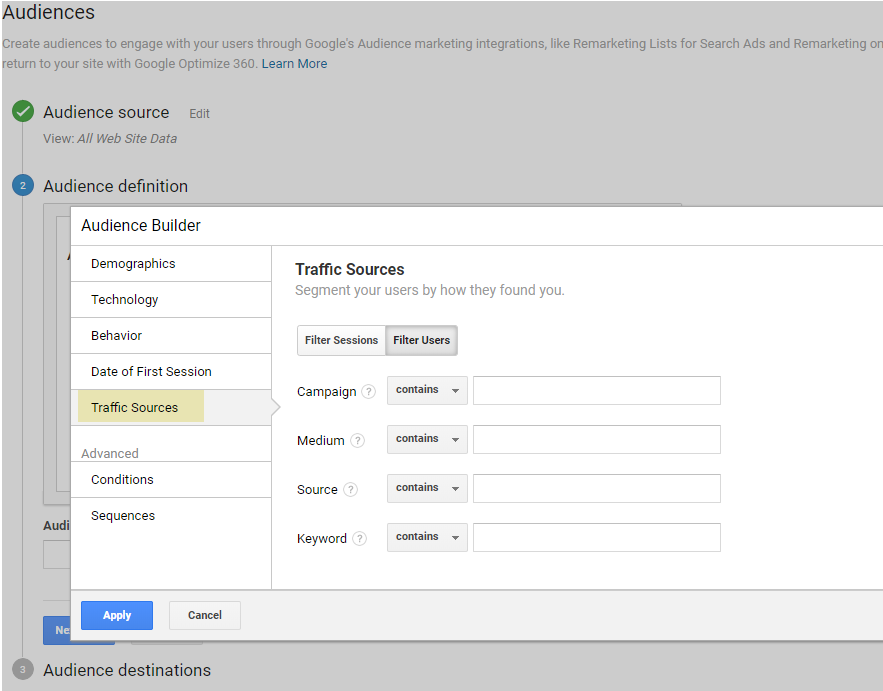Expand the Keyword contains dropdown
This screenshot has height=691, width=883.
(x=427, y=538)
